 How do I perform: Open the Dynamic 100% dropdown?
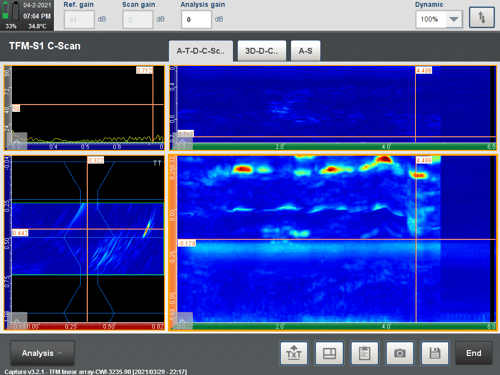pos(439,19)
